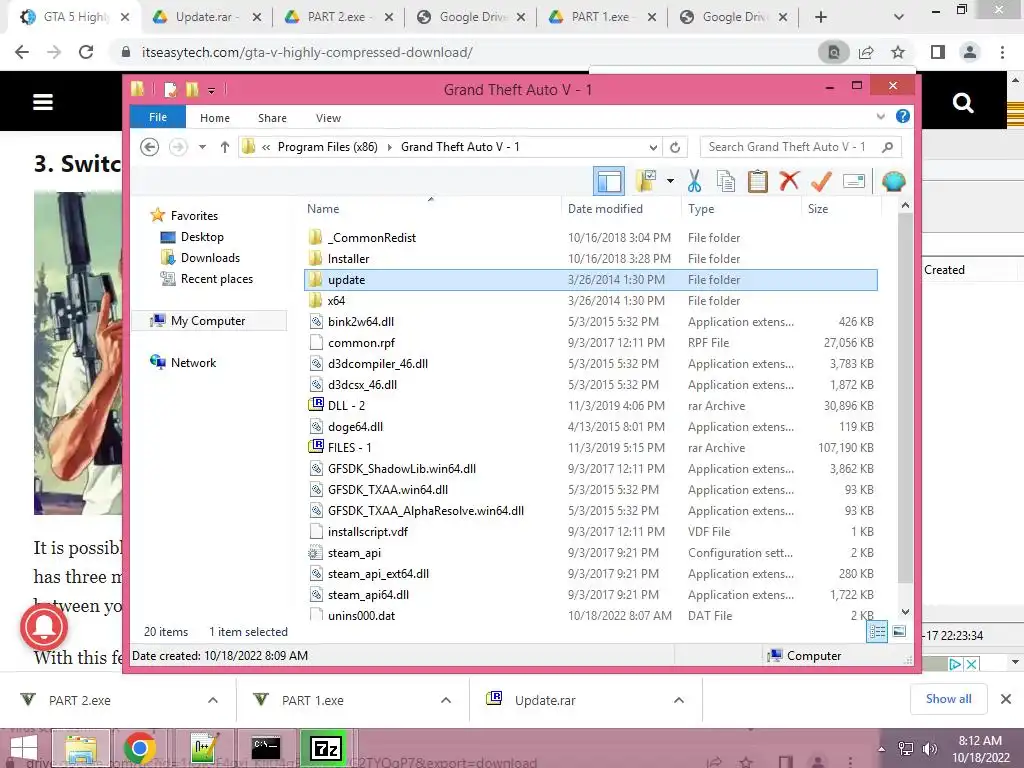
Task: Select Desktop in Favorites
Action: (x=202, y=237)
